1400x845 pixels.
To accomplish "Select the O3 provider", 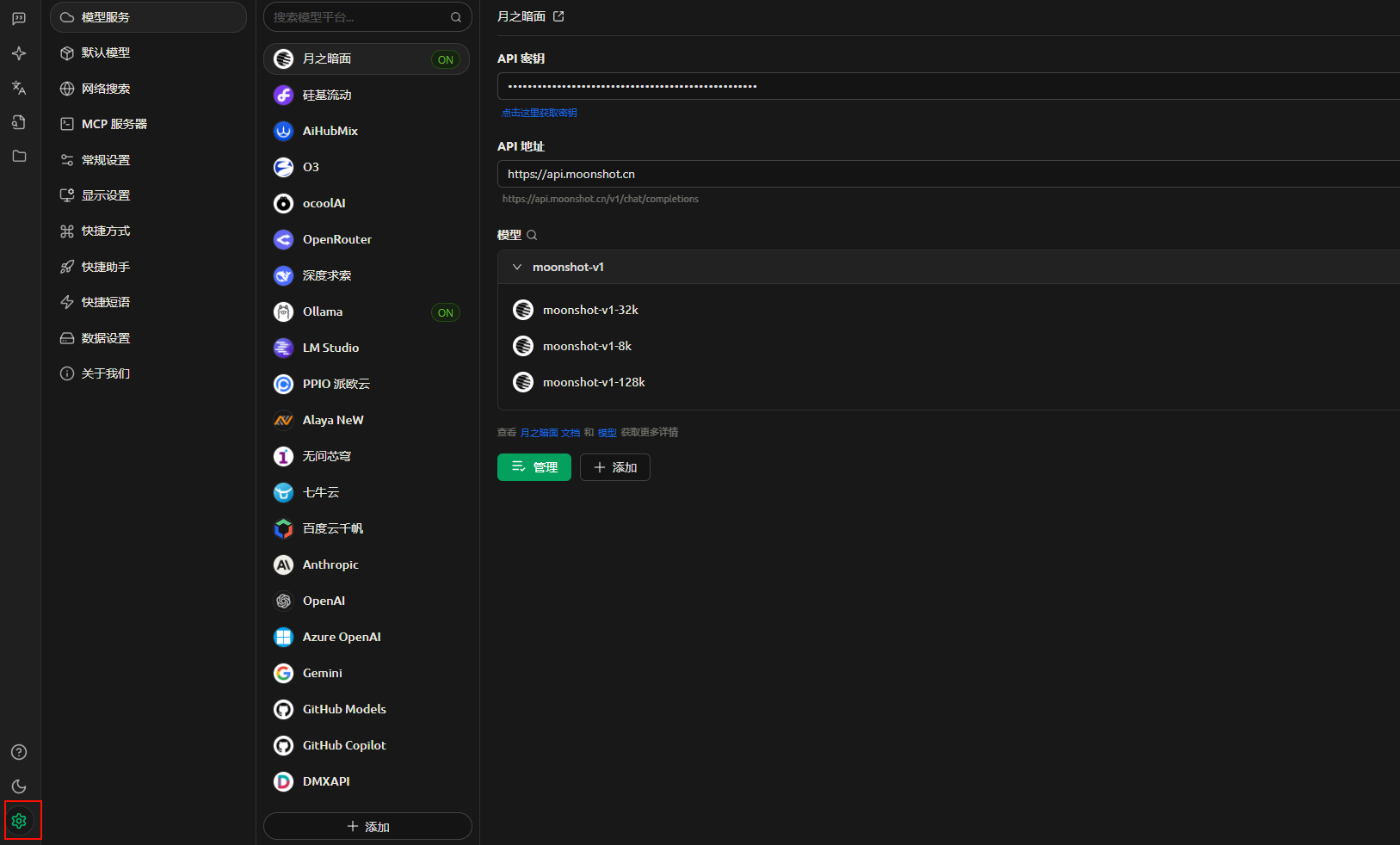I will click(367, 167).
